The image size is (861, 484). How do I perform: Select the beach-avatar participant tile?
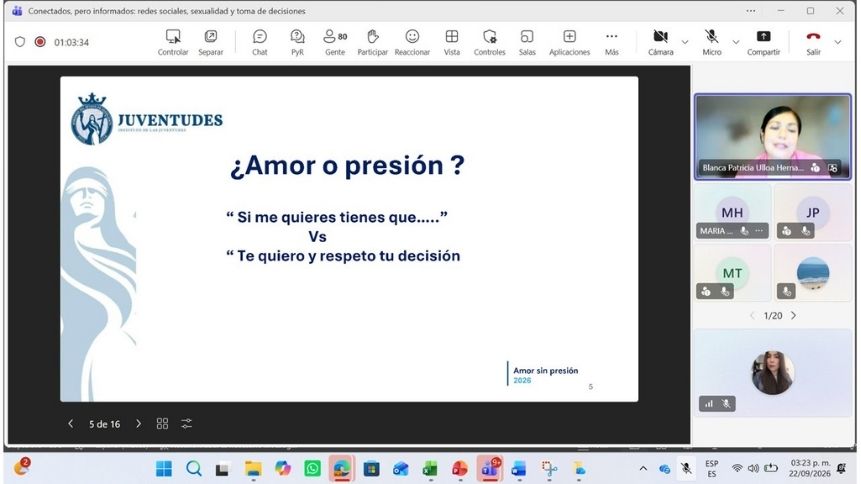click(x=812, y=273)
